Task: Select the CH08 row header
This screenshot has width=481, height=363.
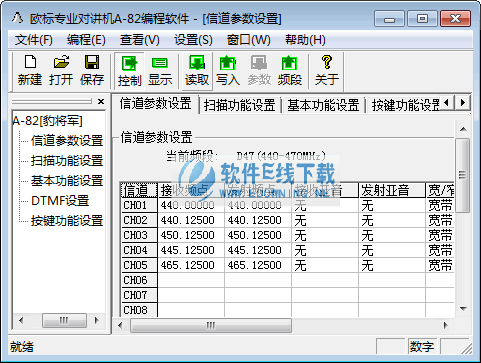Action: point(139,310)
